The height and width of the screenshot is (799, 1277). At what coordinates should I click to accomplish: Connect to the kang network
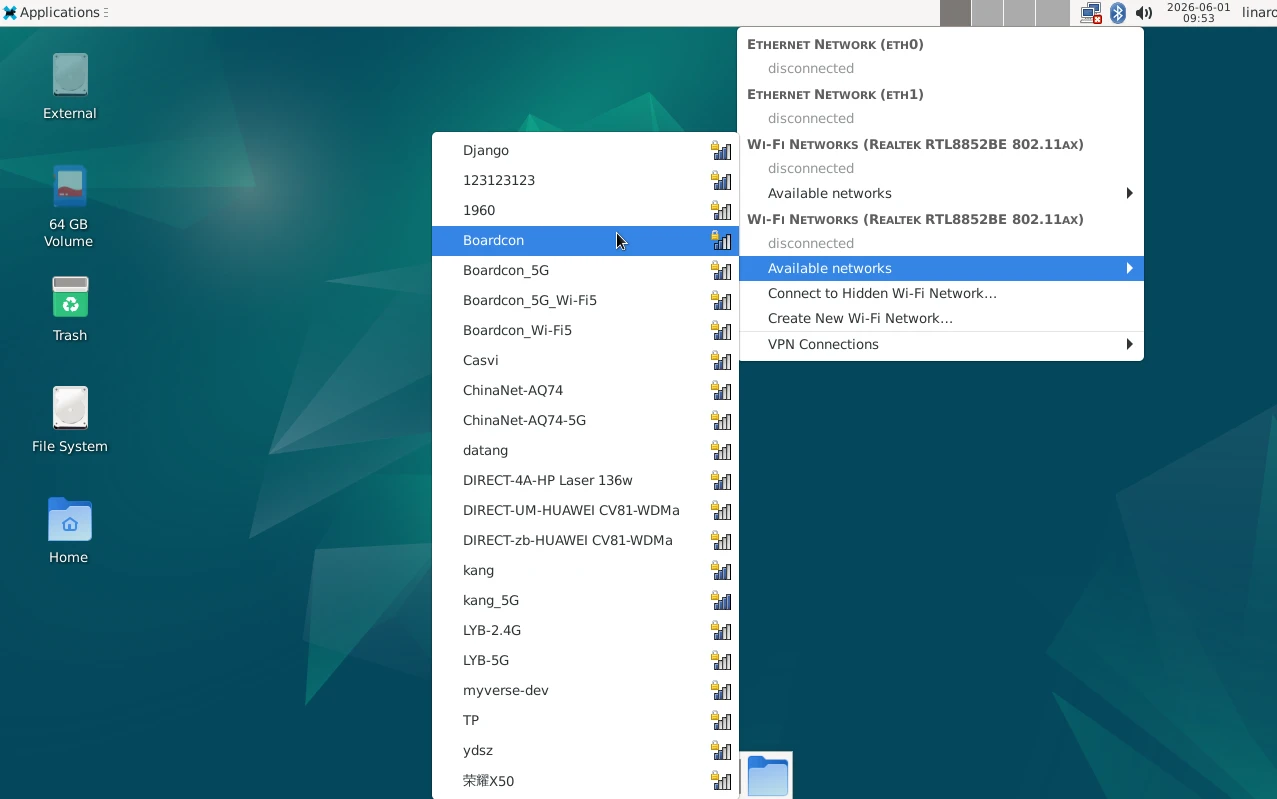pyautogui.click(x=585, y=570)
